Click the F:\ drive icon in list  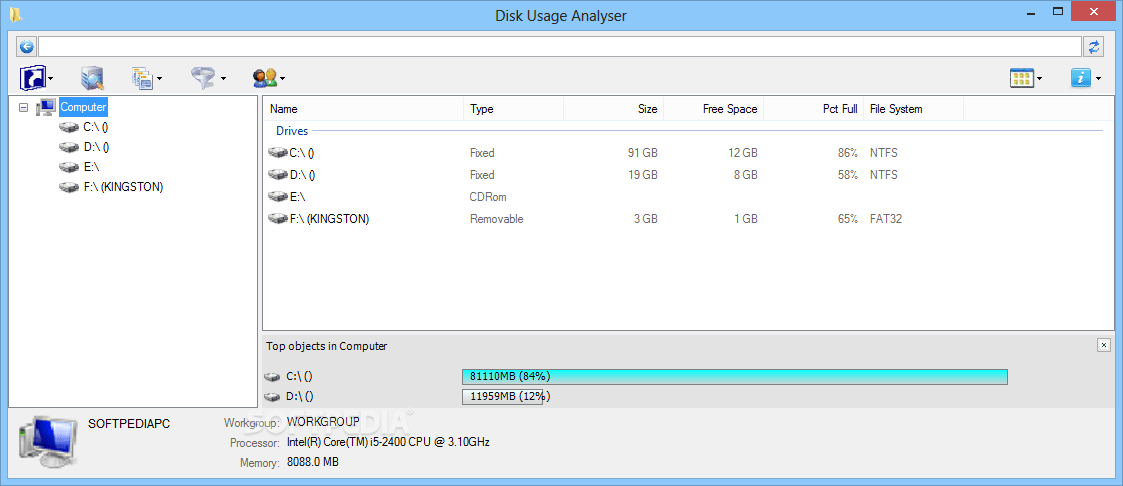point(278,219)
